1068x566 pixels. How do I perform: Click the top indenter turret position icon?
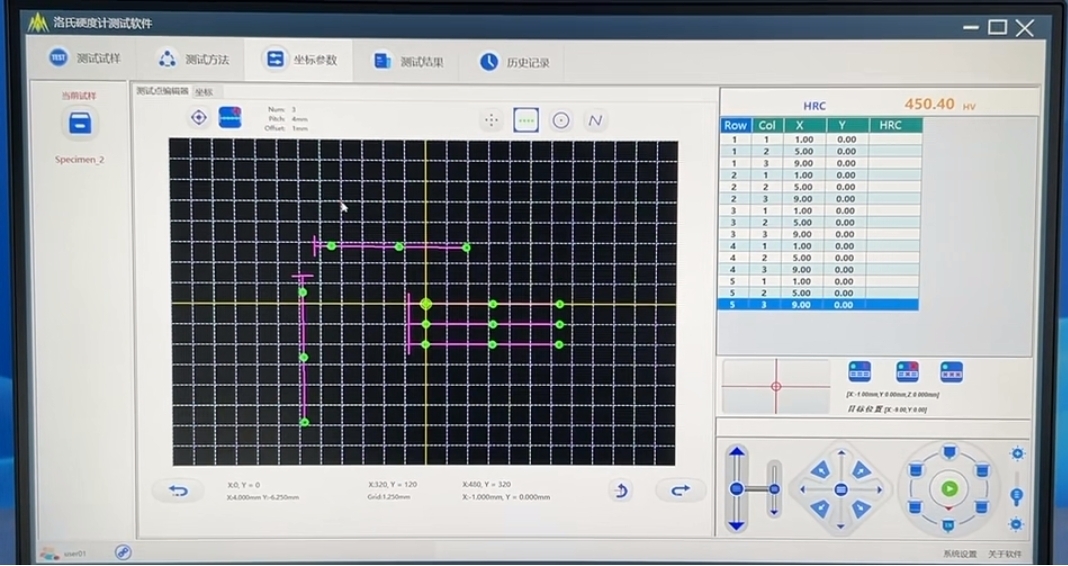tap(949, 452)
